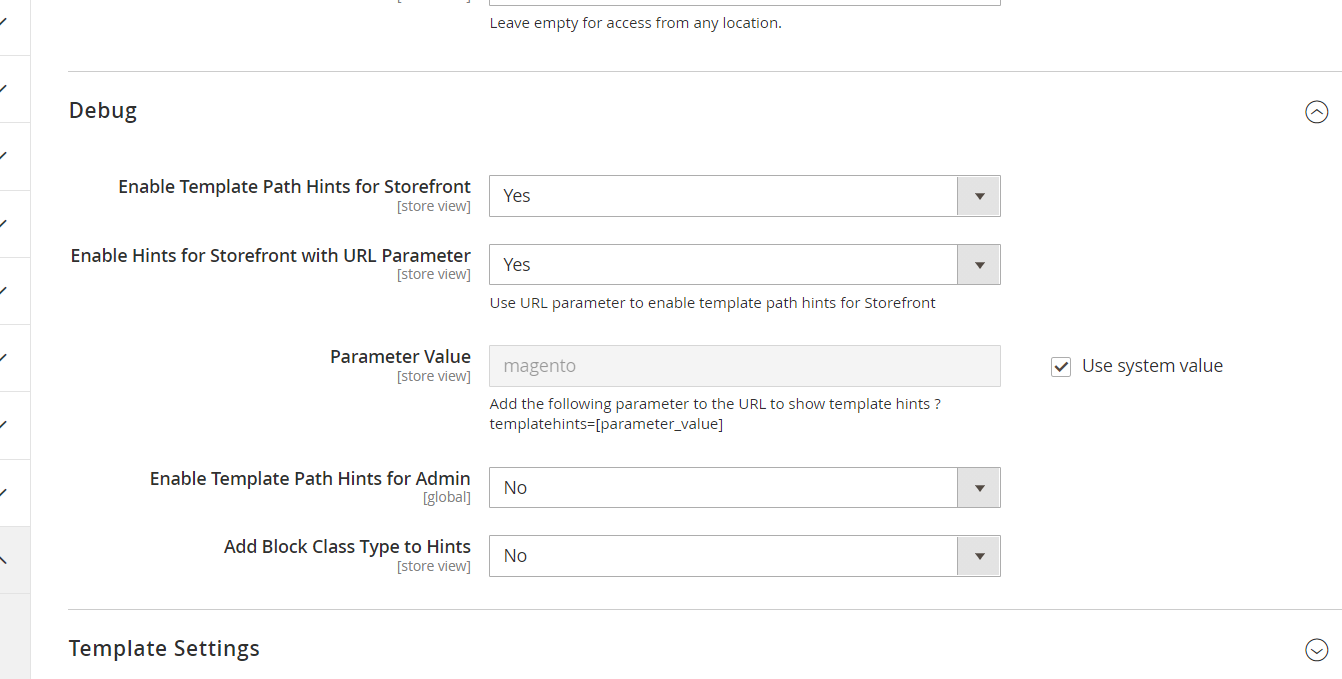1342x679 pixels.
Task: Click the [global] scope label under Admin hints
Action: point(447,496)
